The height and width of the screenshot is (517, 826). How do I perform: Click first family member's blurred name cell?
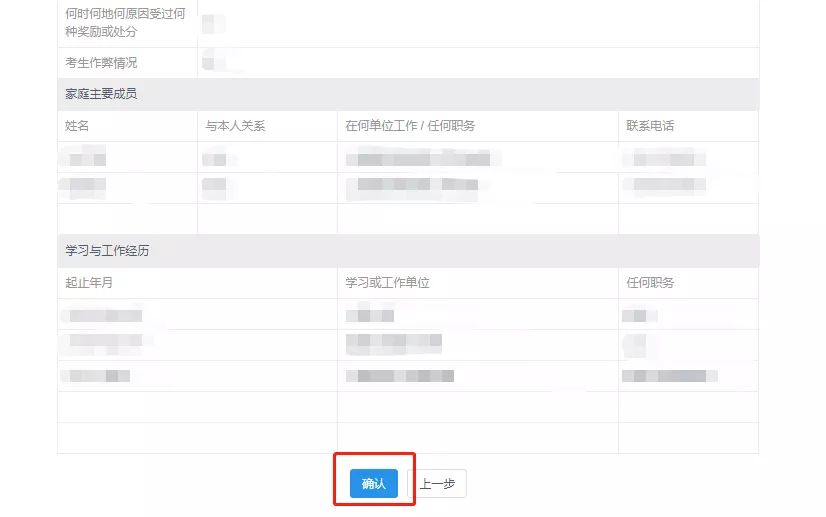84,158
